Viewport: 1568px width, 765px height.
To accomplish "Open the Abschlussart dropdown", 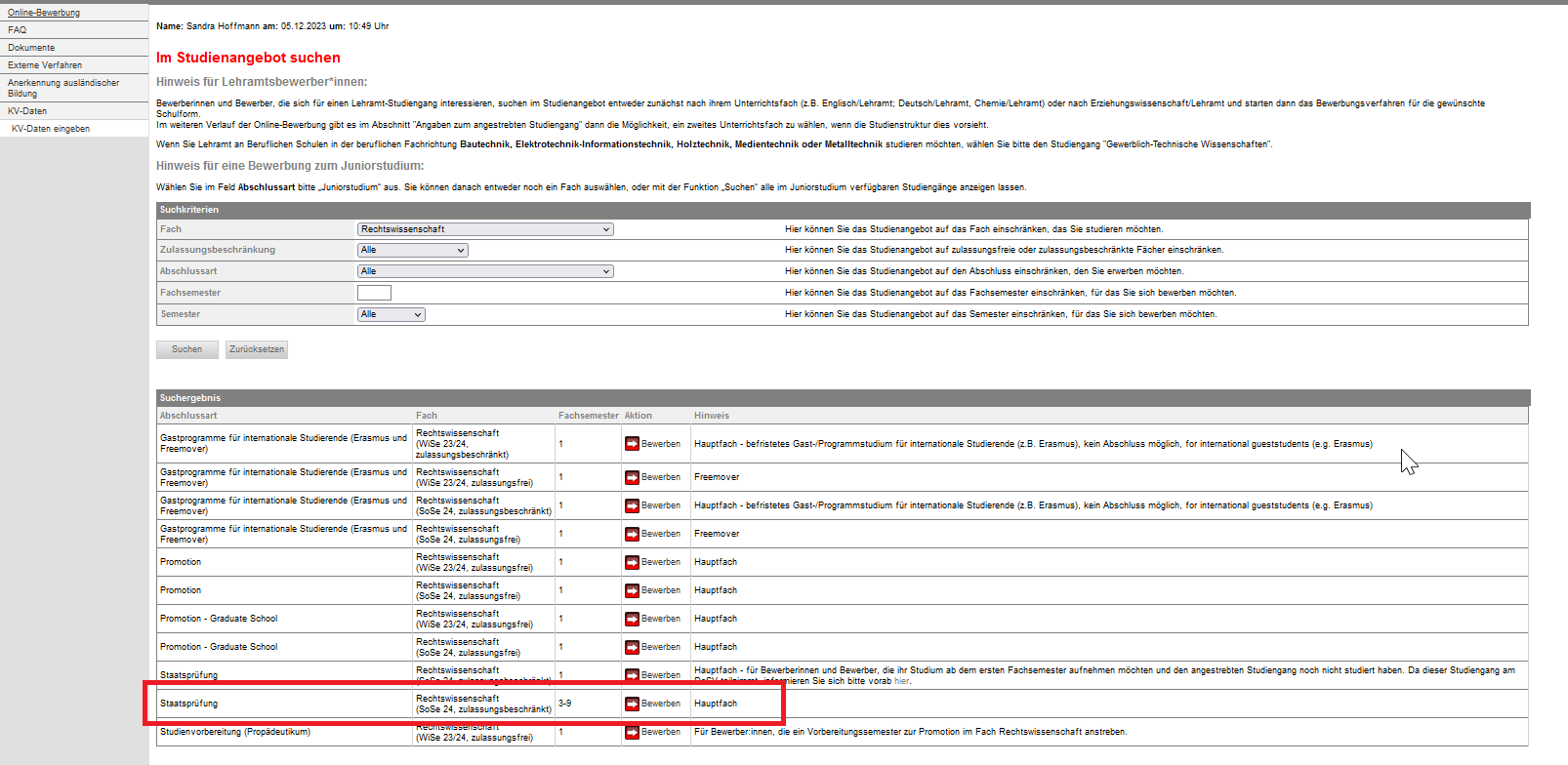I will pos(485,271).
